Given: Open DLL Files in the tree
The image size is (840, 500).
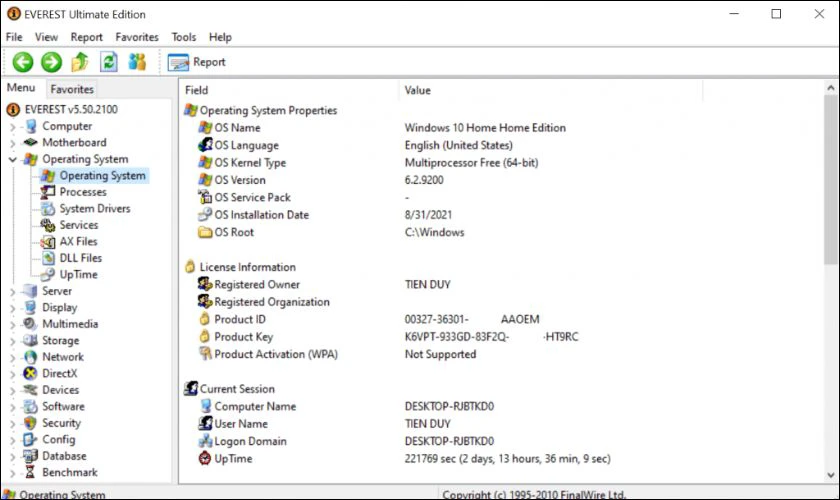Looking at the screenshot, I should point(80,258).
